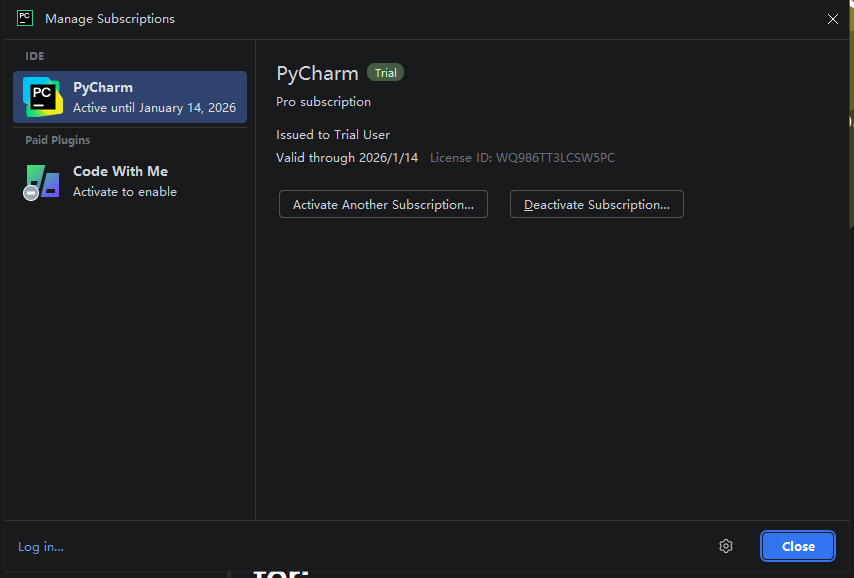Click the 'Paid Plugins' section header
The image size is (854, 578).
[58, 140]
